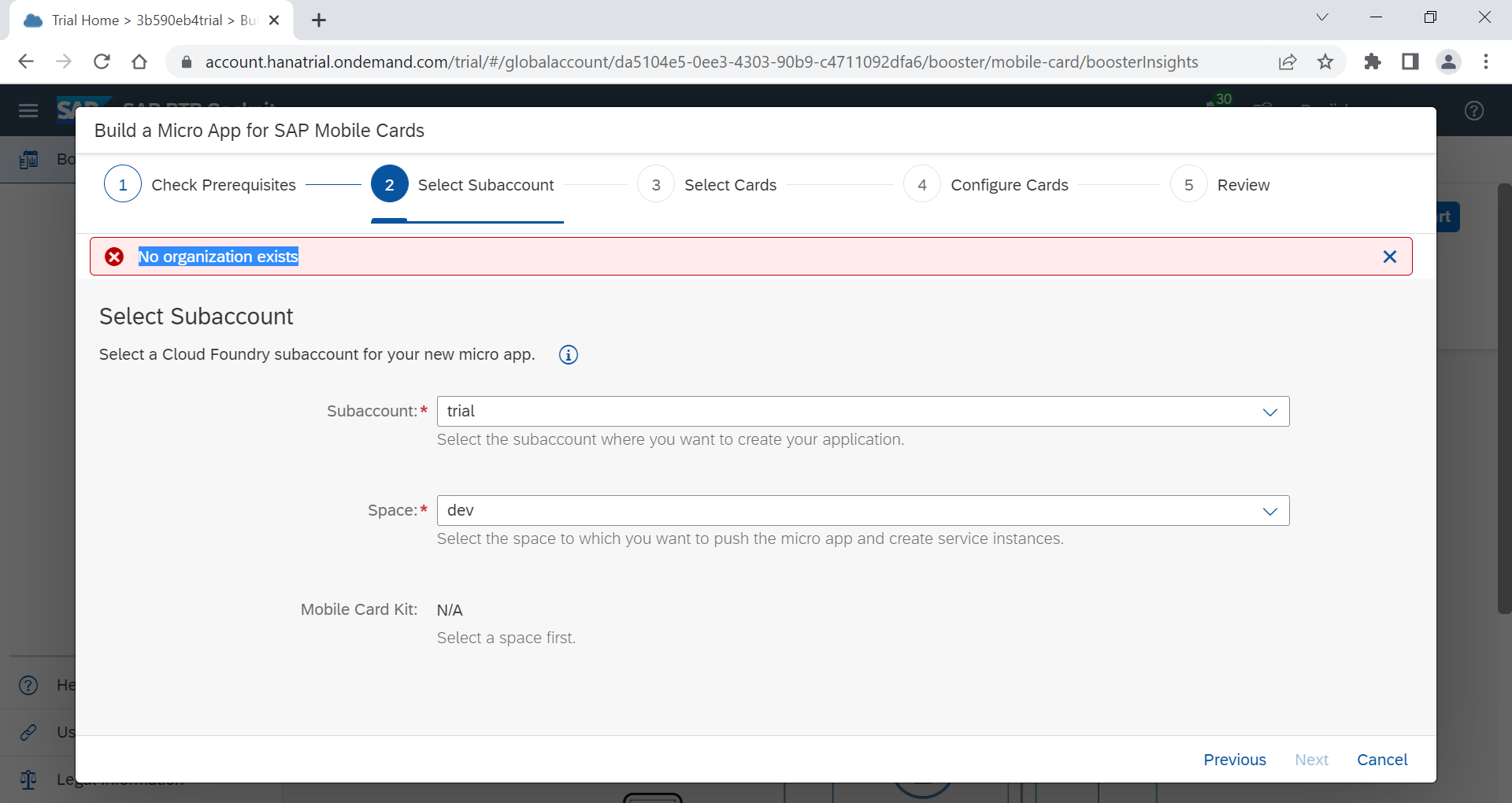
Task: Bookmark this page with star icon
Action: (1325, 61)
